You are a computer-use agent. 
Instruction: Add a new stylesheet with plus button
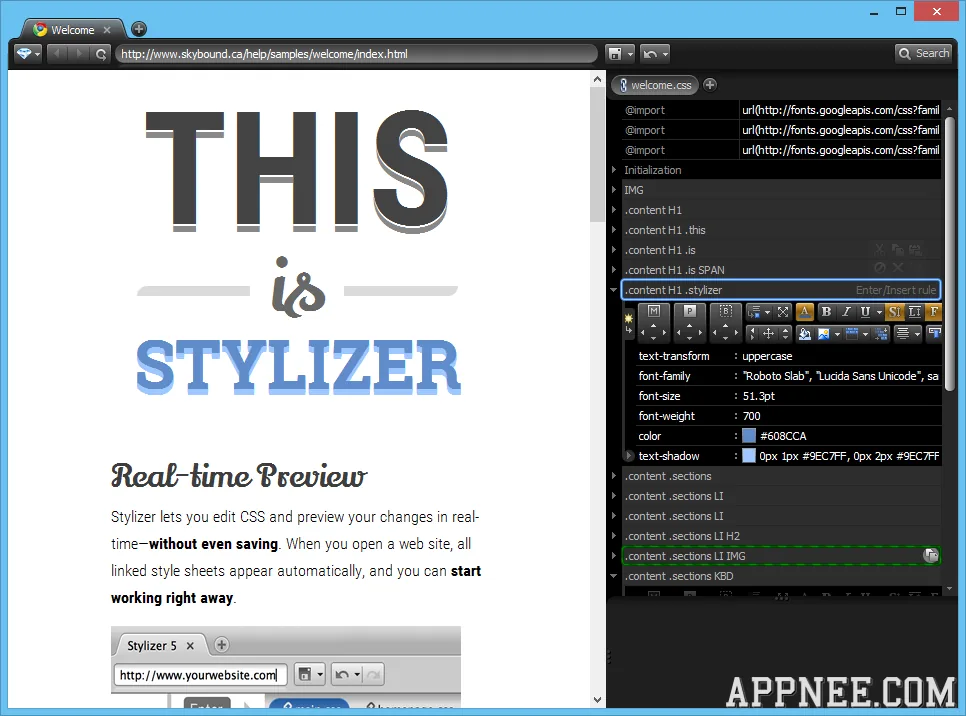pos(710,85)
